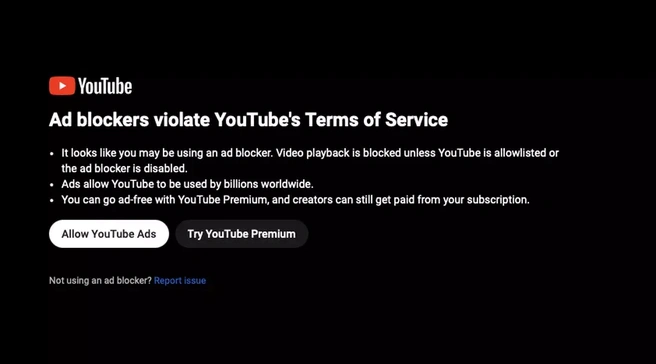Follow the Report issue link
The width and height of the screenshot is (656, 364).
[180, 281]
